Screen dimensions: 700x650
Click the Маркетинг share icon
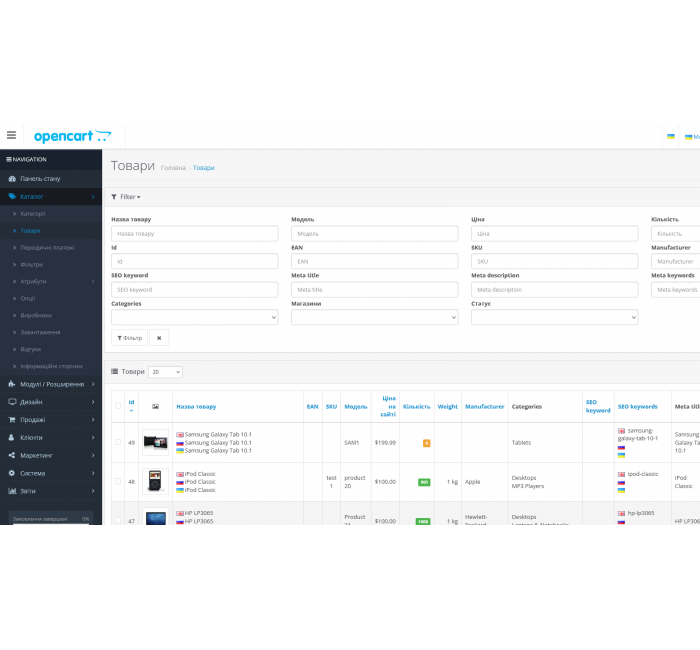tap(12, 455)
